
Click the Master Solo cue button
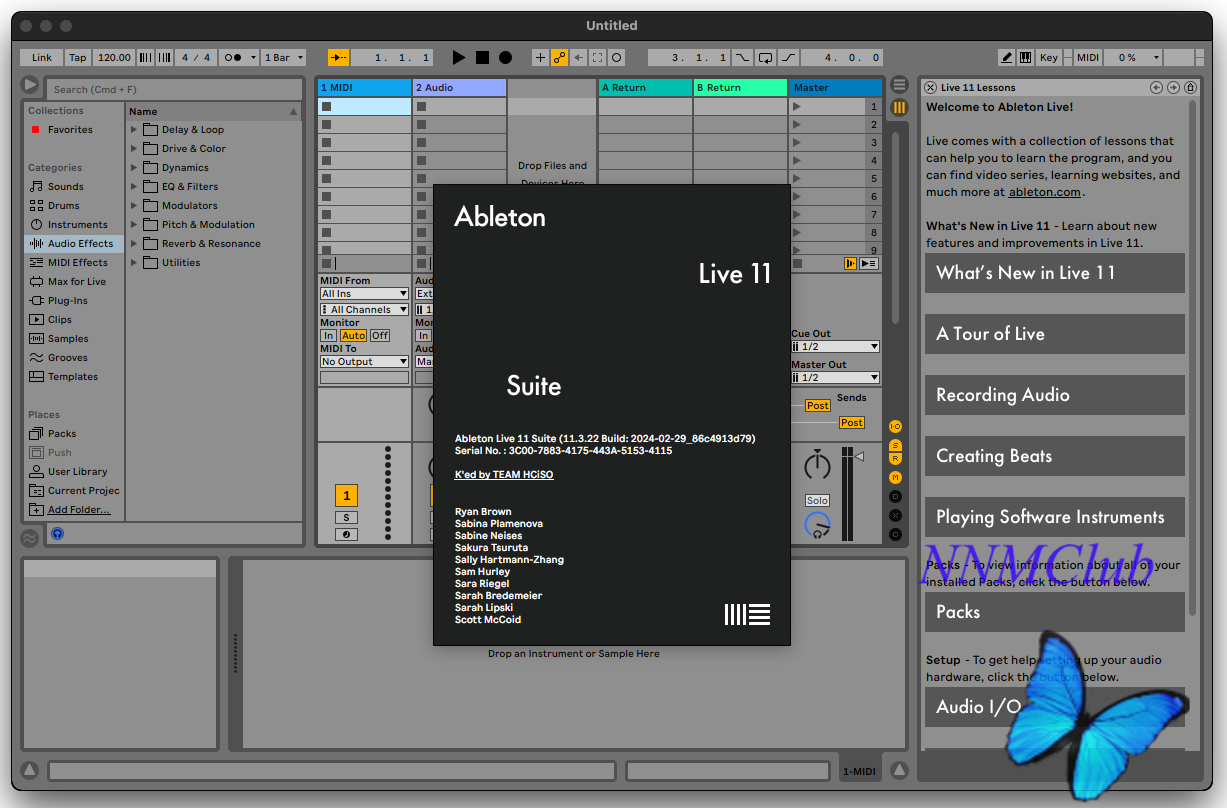[x=817, y=501]
